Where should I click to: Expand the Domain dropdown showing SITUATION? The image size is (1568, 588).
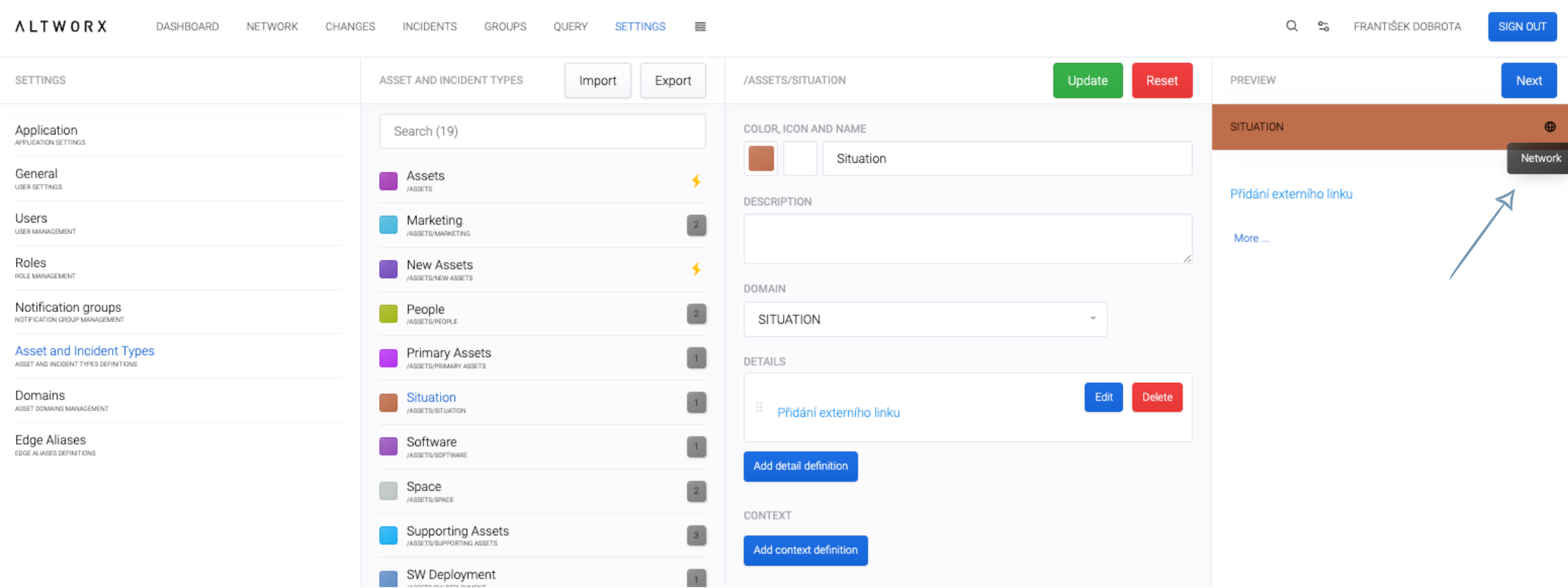[925, 320]
